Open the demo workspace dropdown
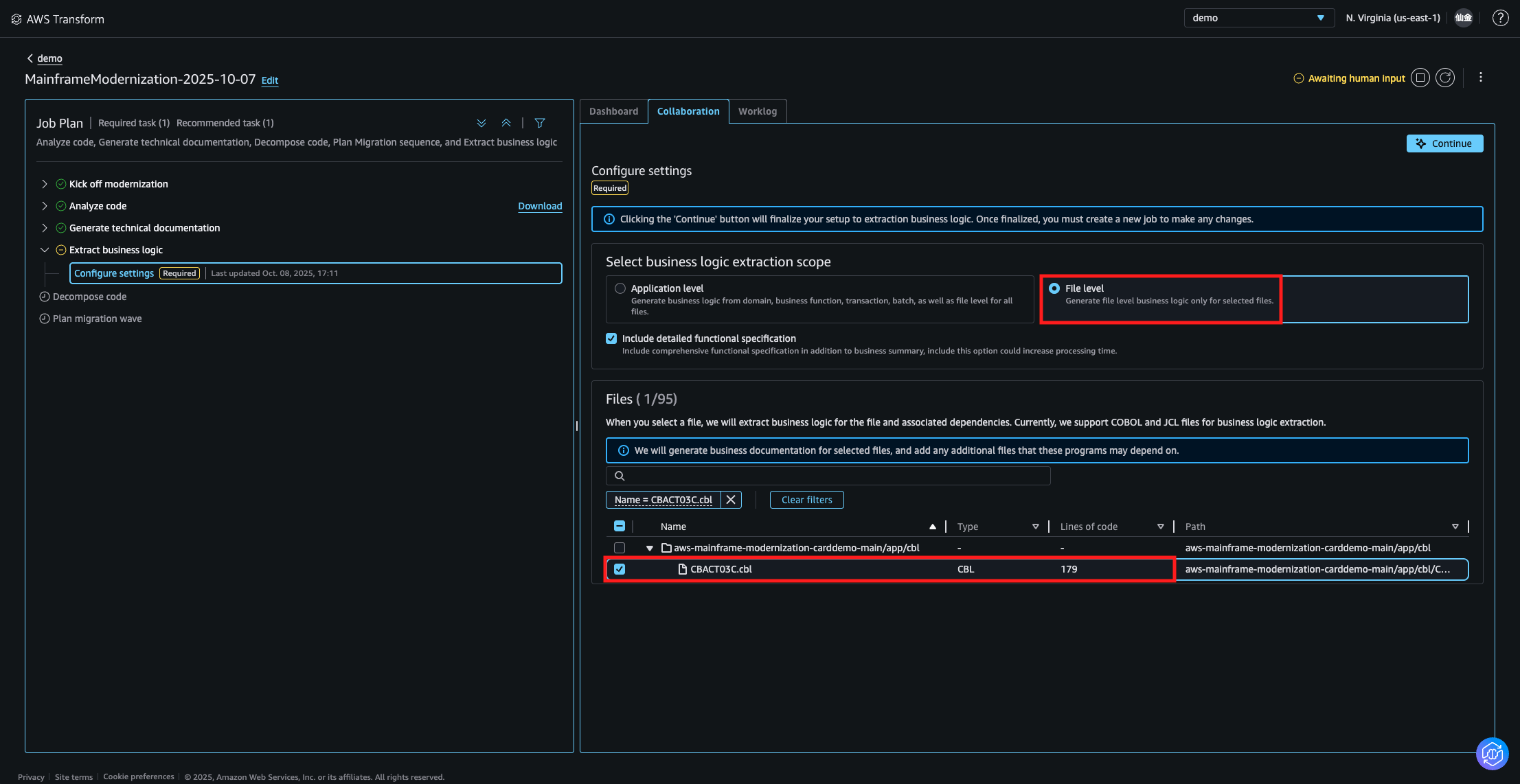 pyautogui.click(x=1258, y=18)
